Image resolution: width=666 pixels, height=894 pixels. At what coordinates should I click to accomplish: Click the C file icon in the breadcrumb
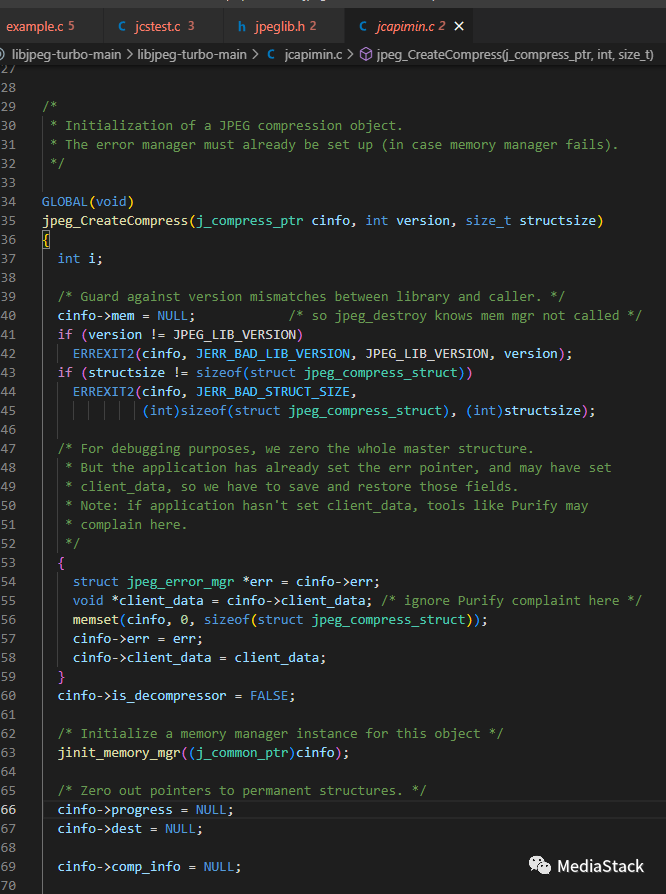[x=273, y=53]
